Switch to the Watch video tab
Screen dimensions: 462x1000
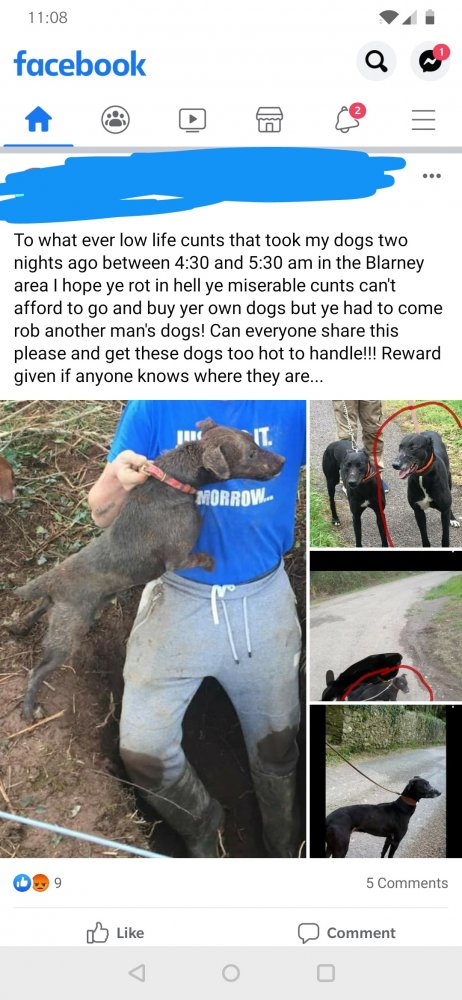click(x=192, y=119)
